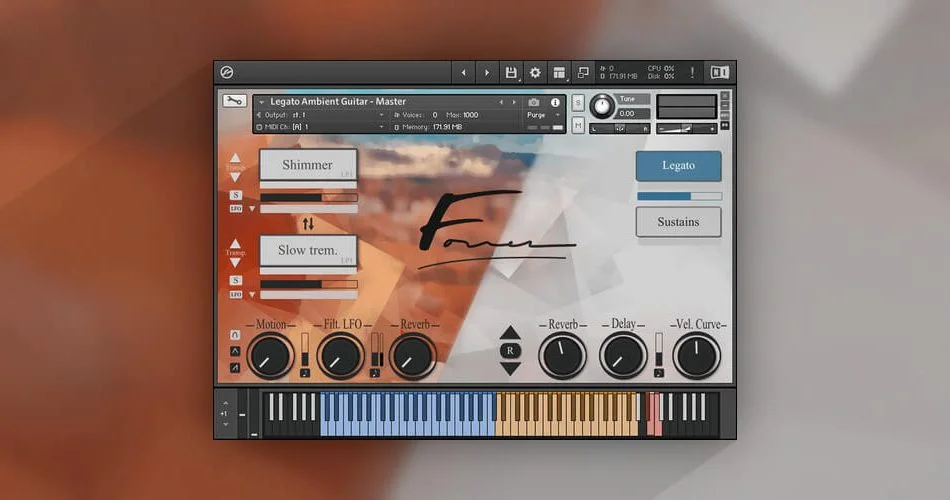The height and width of the screenshot is (500, 950).
Task: Open the Output channel dropdown
Action: (x=381, y=115)
